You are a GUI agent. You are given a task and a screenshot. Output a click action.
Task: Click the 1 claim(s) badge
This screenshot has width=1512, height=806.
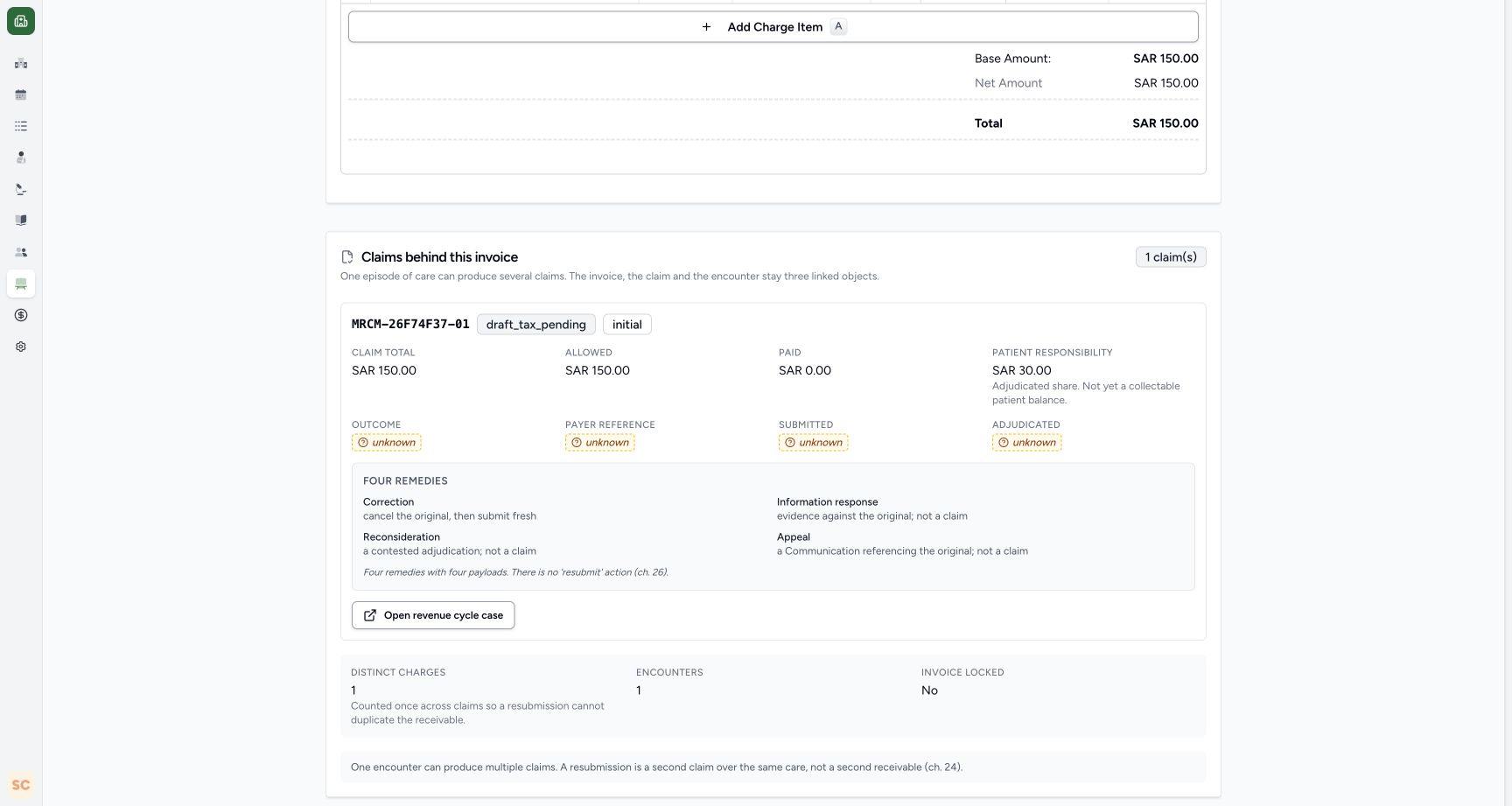[1171, 257]
